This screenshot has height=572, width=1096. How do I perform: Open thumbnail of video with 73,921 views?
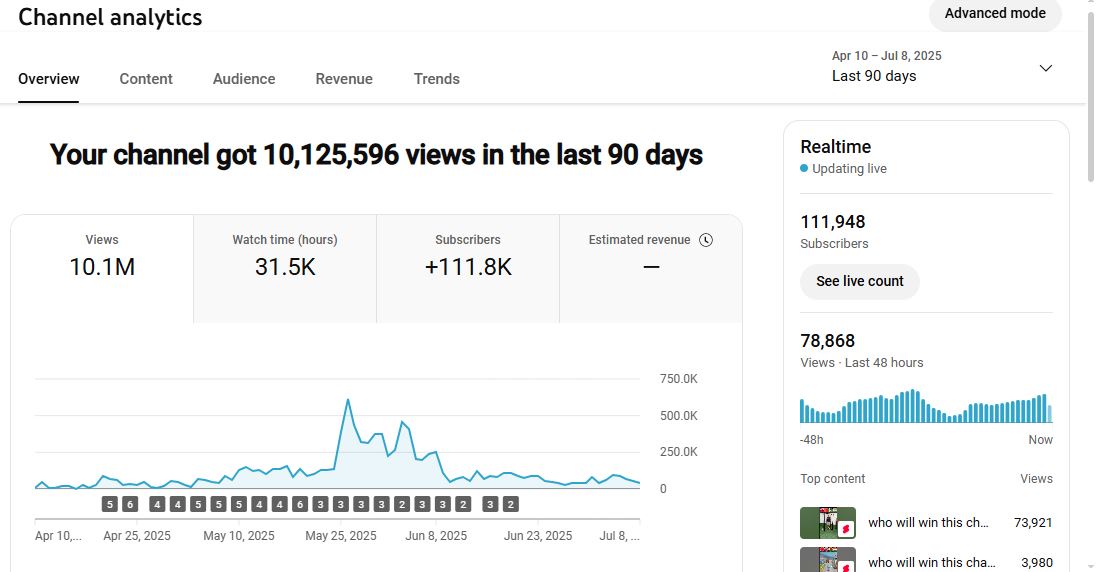828,522
